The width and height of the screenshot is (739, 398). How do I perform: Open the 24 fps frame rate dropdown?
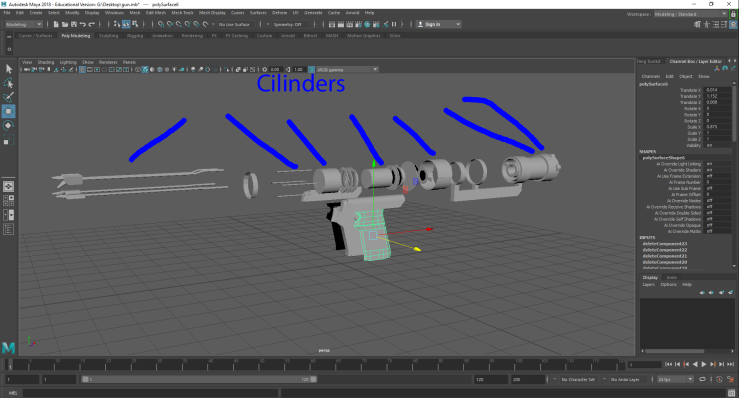(x=675, y=379)
